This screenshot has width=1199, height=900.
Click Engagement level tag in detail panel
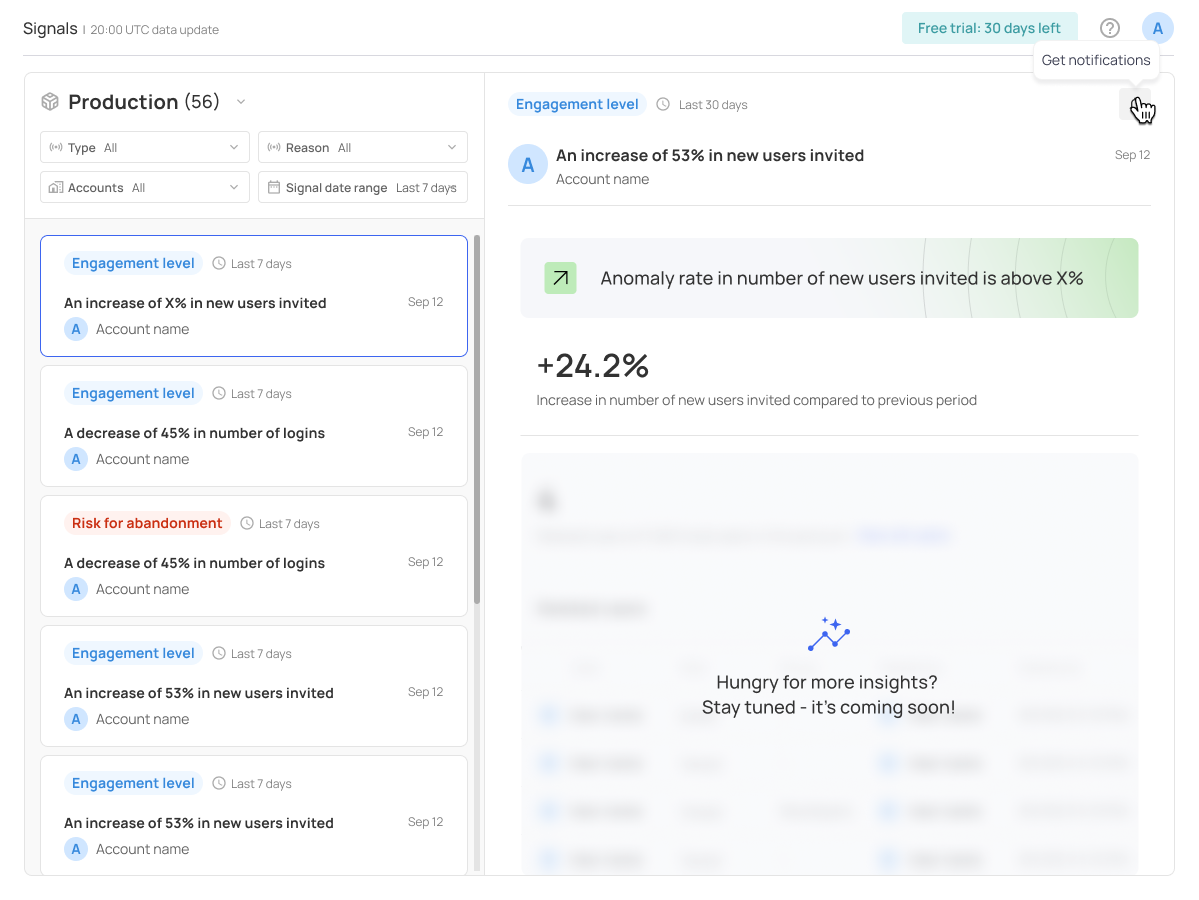point(577,104)
